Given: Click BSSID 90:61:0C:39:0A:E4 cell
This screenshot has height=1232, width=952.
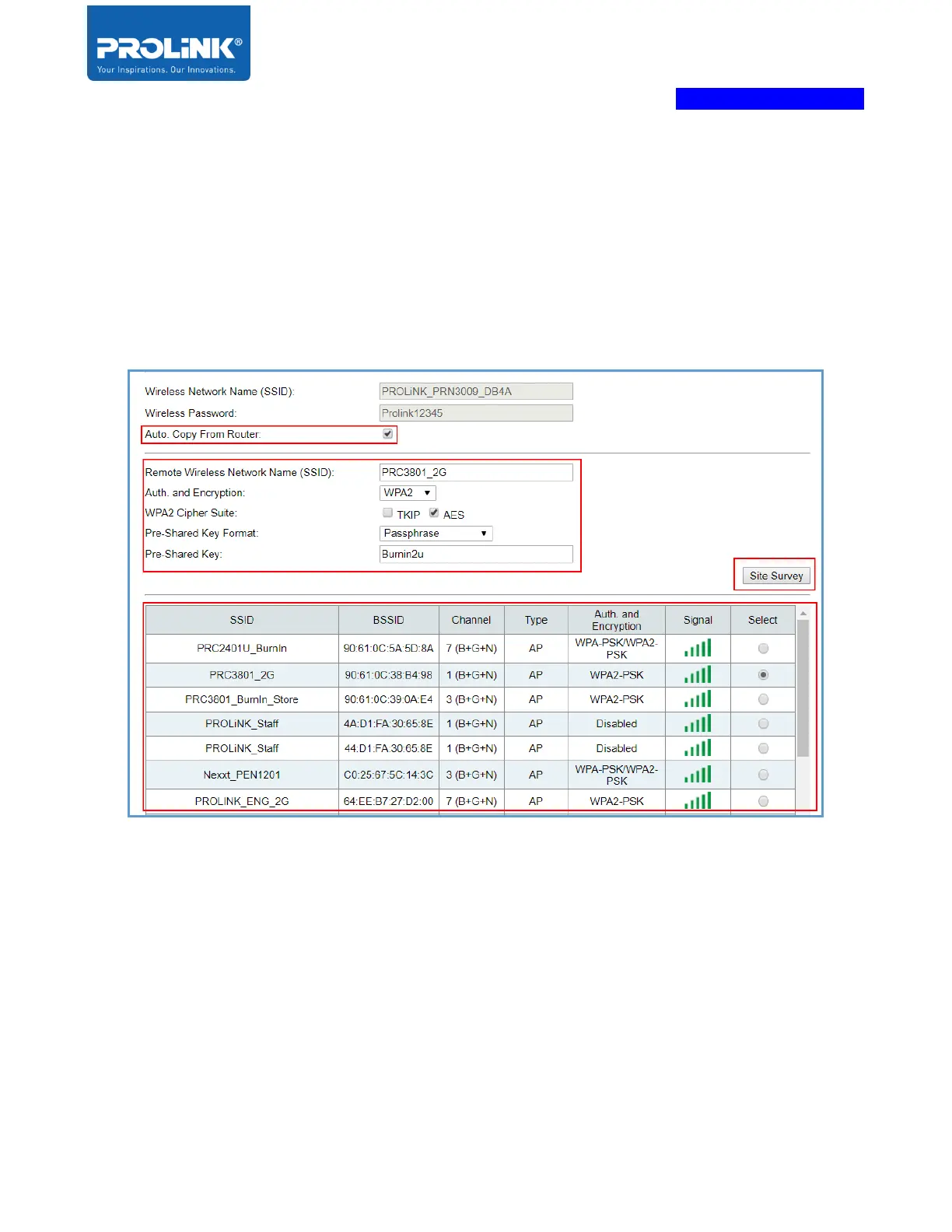Looking at the screenshot, I should [x=389, y=699].
